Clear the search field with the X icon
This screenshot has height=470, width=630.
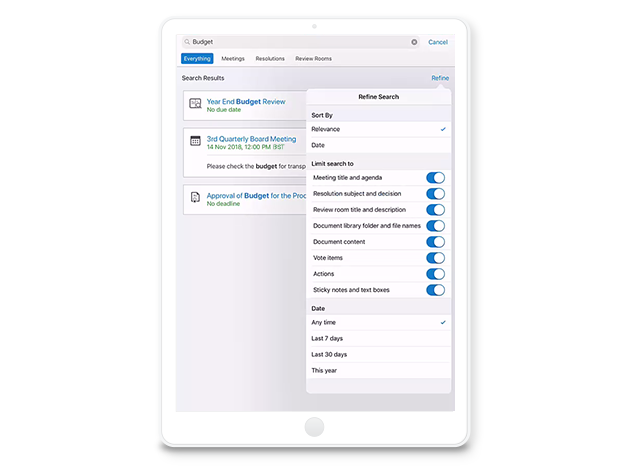pyautogui.click(x=414, y=42)
